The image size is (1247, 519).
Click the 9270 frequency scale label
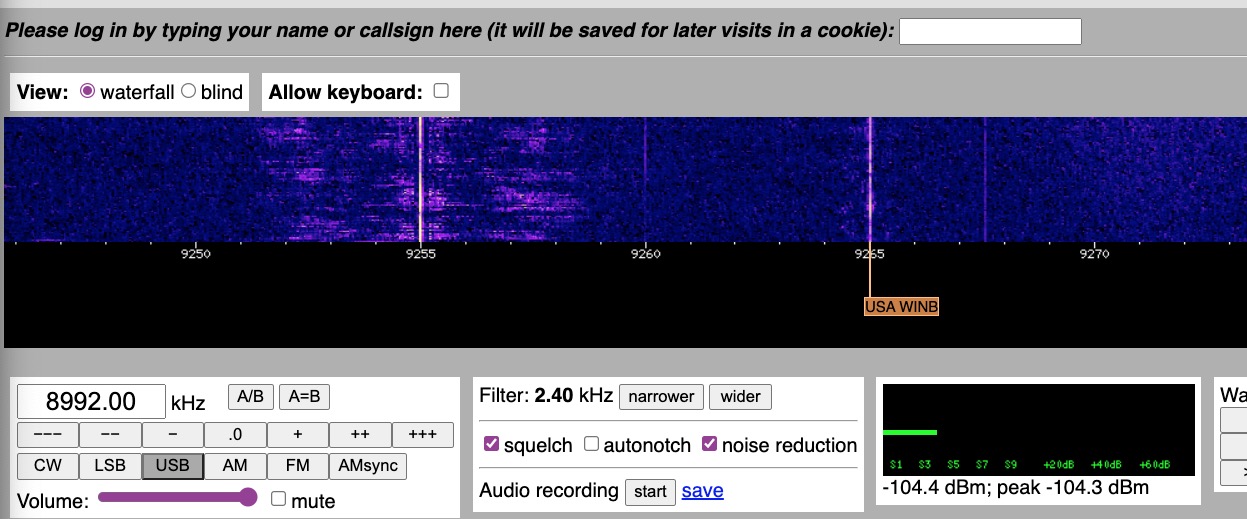pyautogui.click(x=1095, y=254)
